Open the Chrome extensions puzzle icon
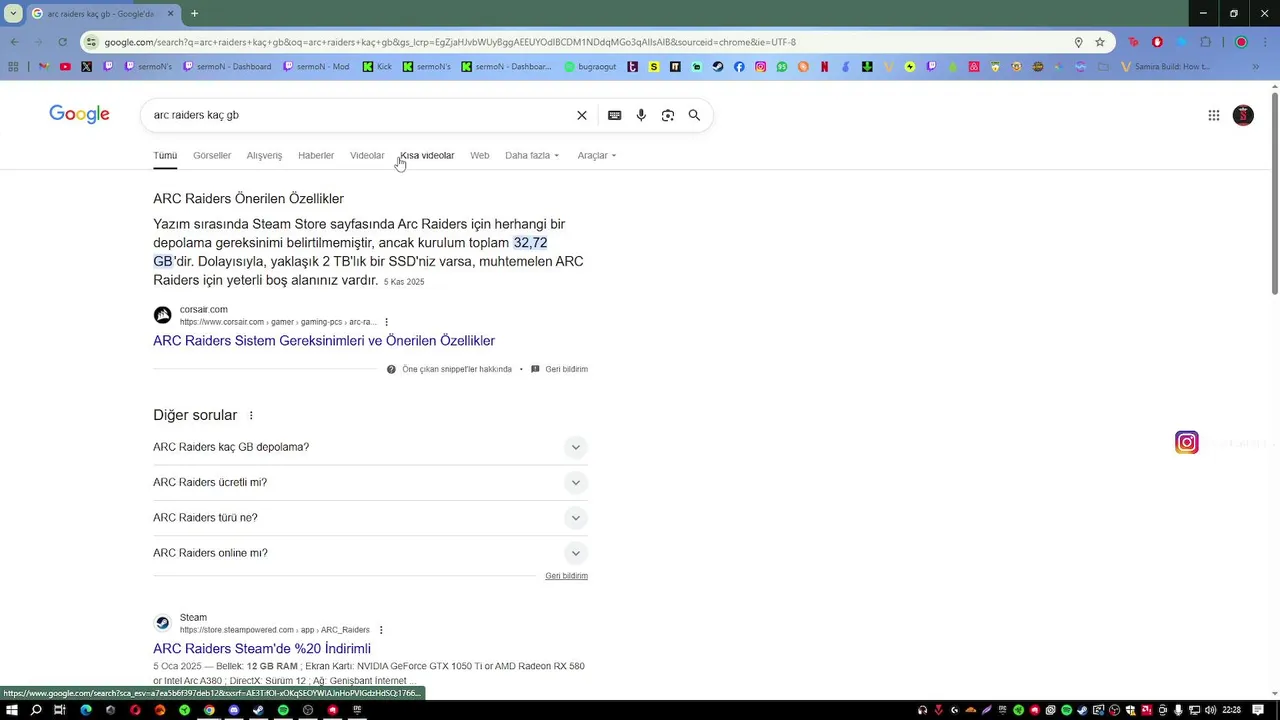 click(x=1206, y=42)
